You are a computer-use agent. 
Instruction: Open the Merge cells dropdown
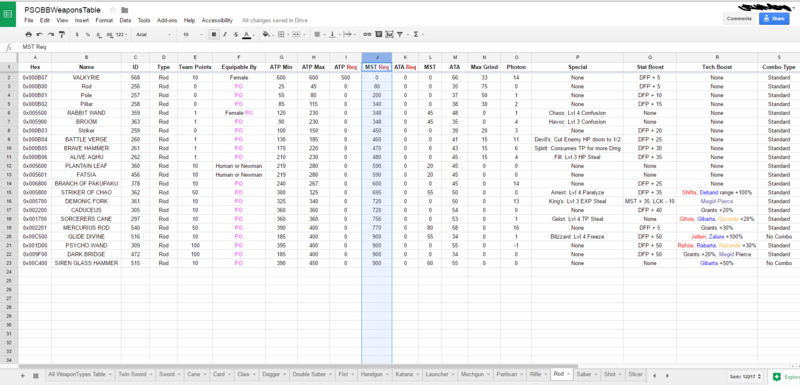[297, 35]
